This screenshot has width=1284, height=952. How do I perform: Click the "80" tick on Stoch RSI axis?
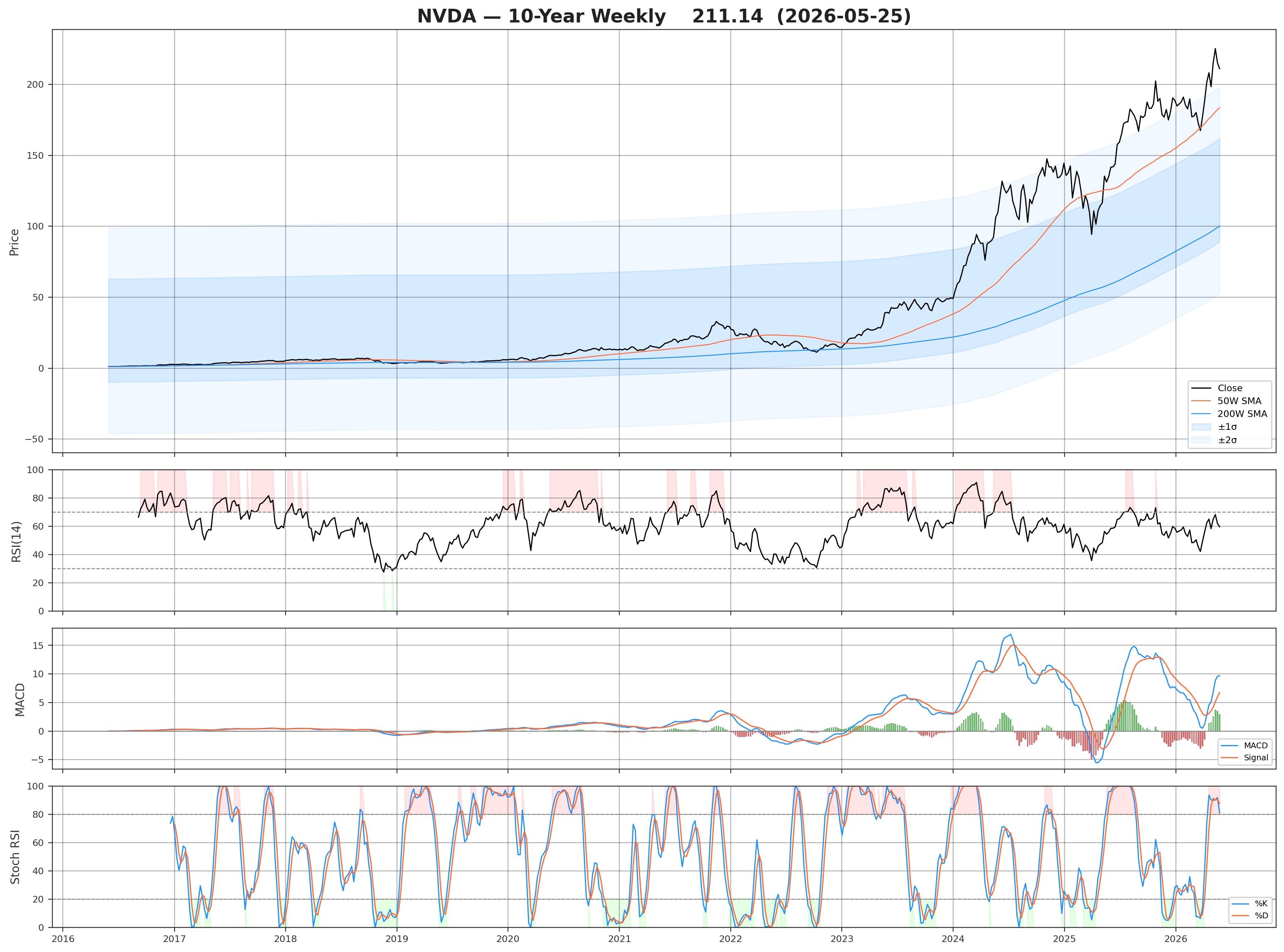(38, 815)
